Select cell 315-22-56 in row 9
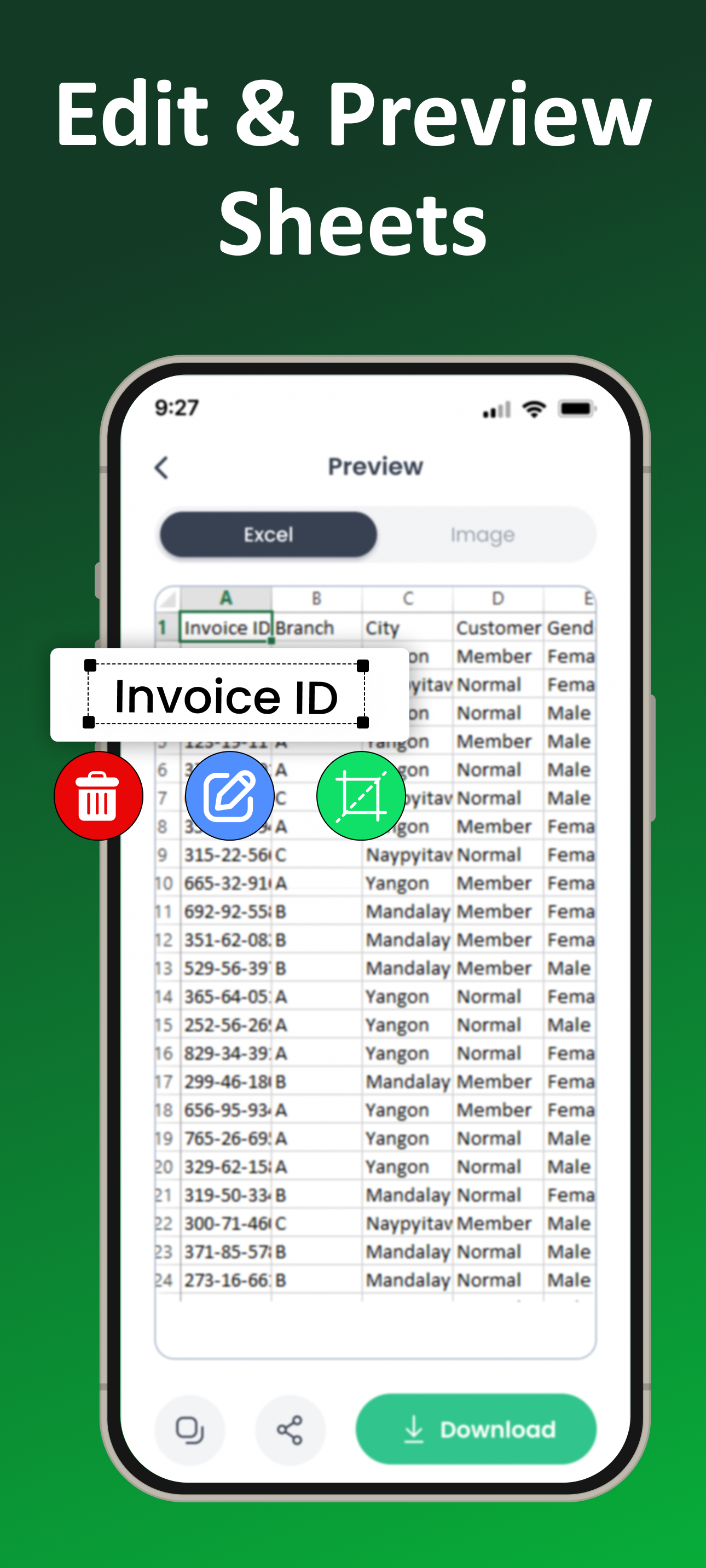Screen dimensions: 706x1568 [x=226, y=855]
